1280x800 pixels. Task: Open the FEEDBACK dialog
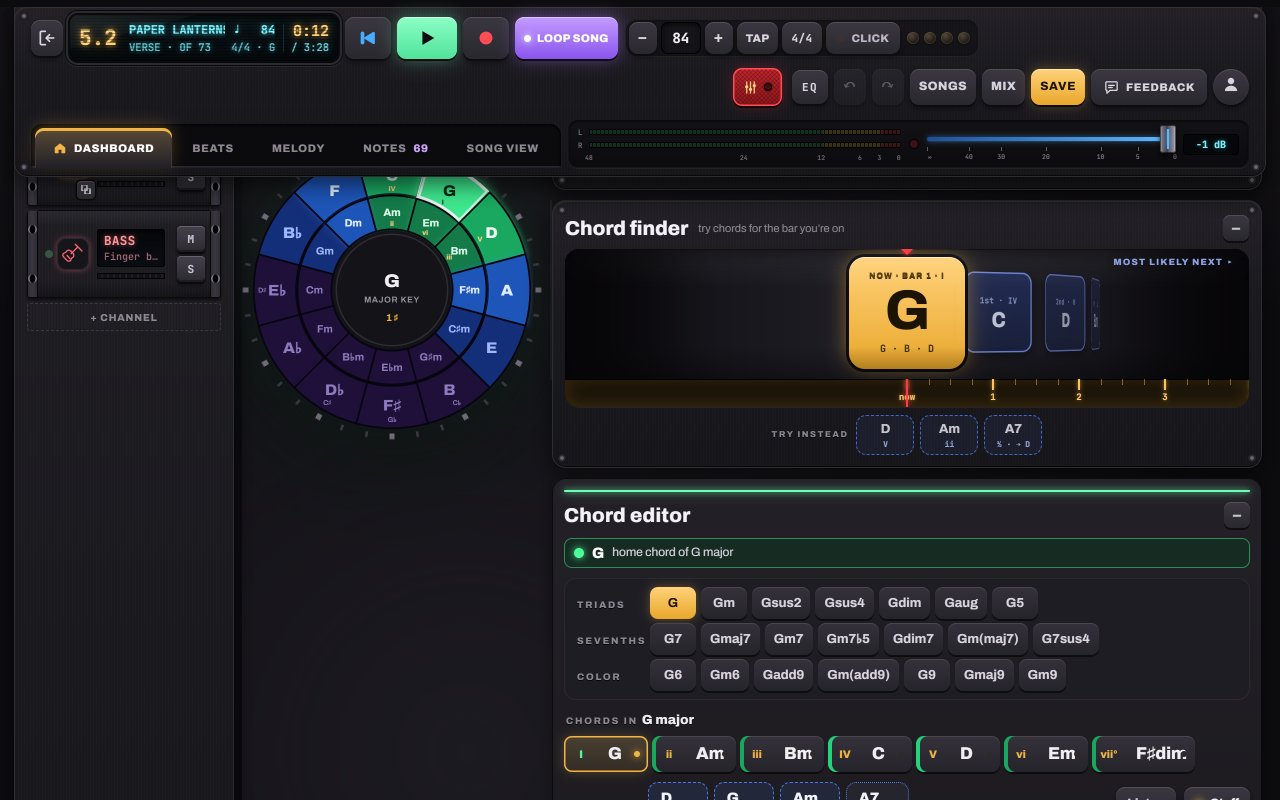coord(1149,87)
